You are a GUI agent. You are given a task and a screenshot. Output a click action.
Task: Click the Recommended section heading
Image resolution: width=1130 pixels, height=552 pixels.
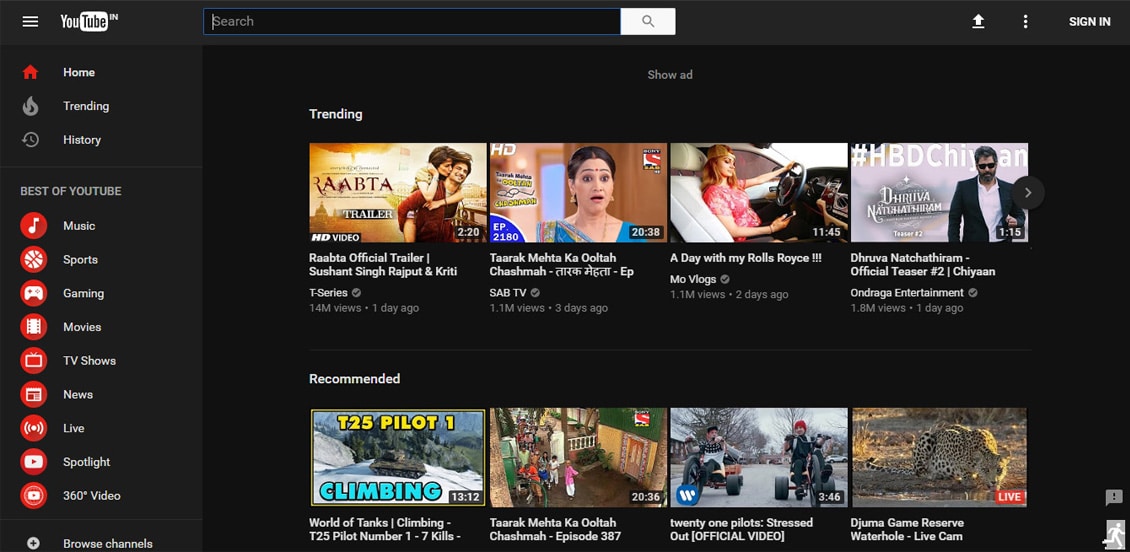(355, 379)
